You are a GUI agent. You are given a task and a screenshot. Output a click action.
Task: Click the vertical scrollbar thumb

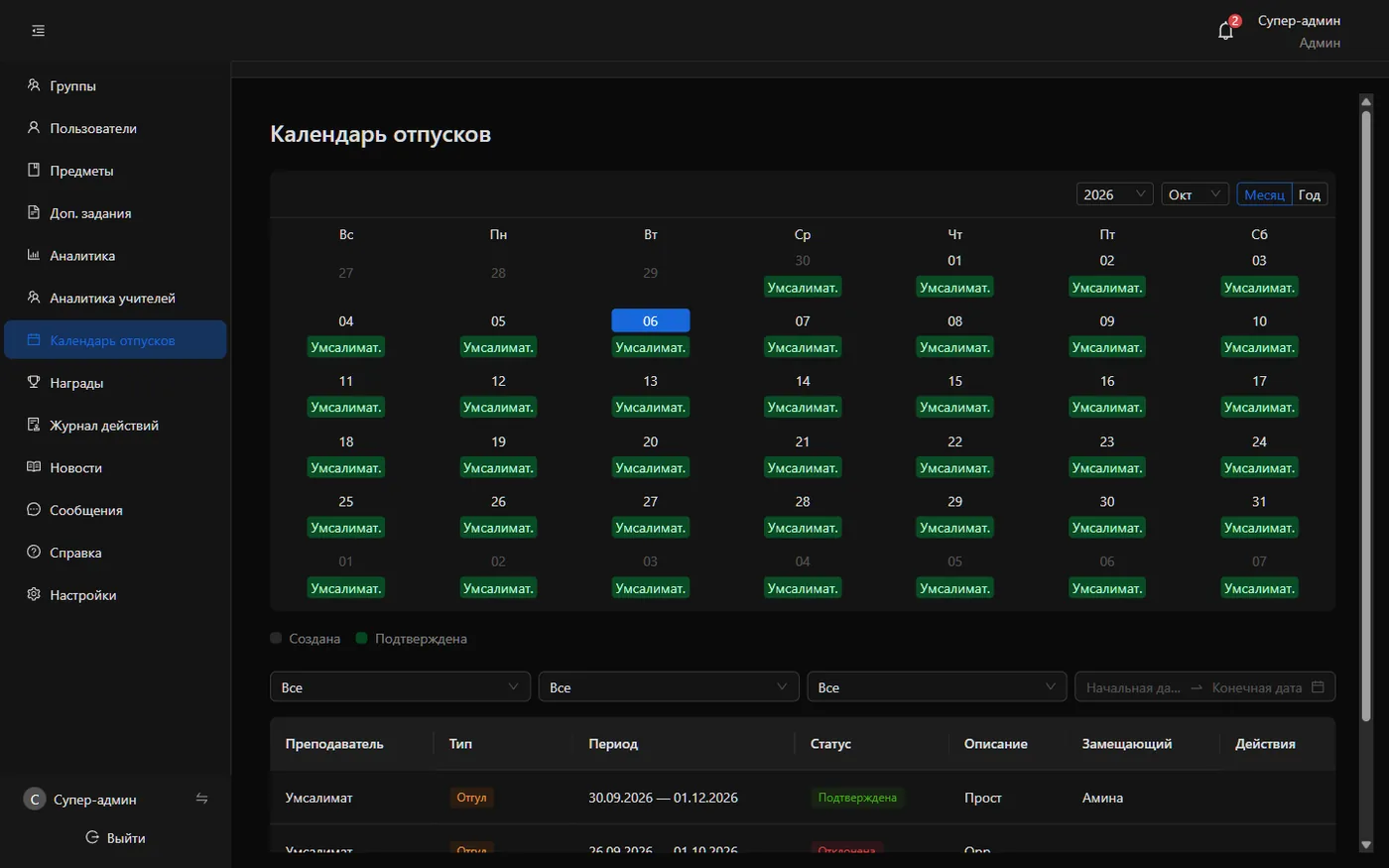coord(1366,415)
